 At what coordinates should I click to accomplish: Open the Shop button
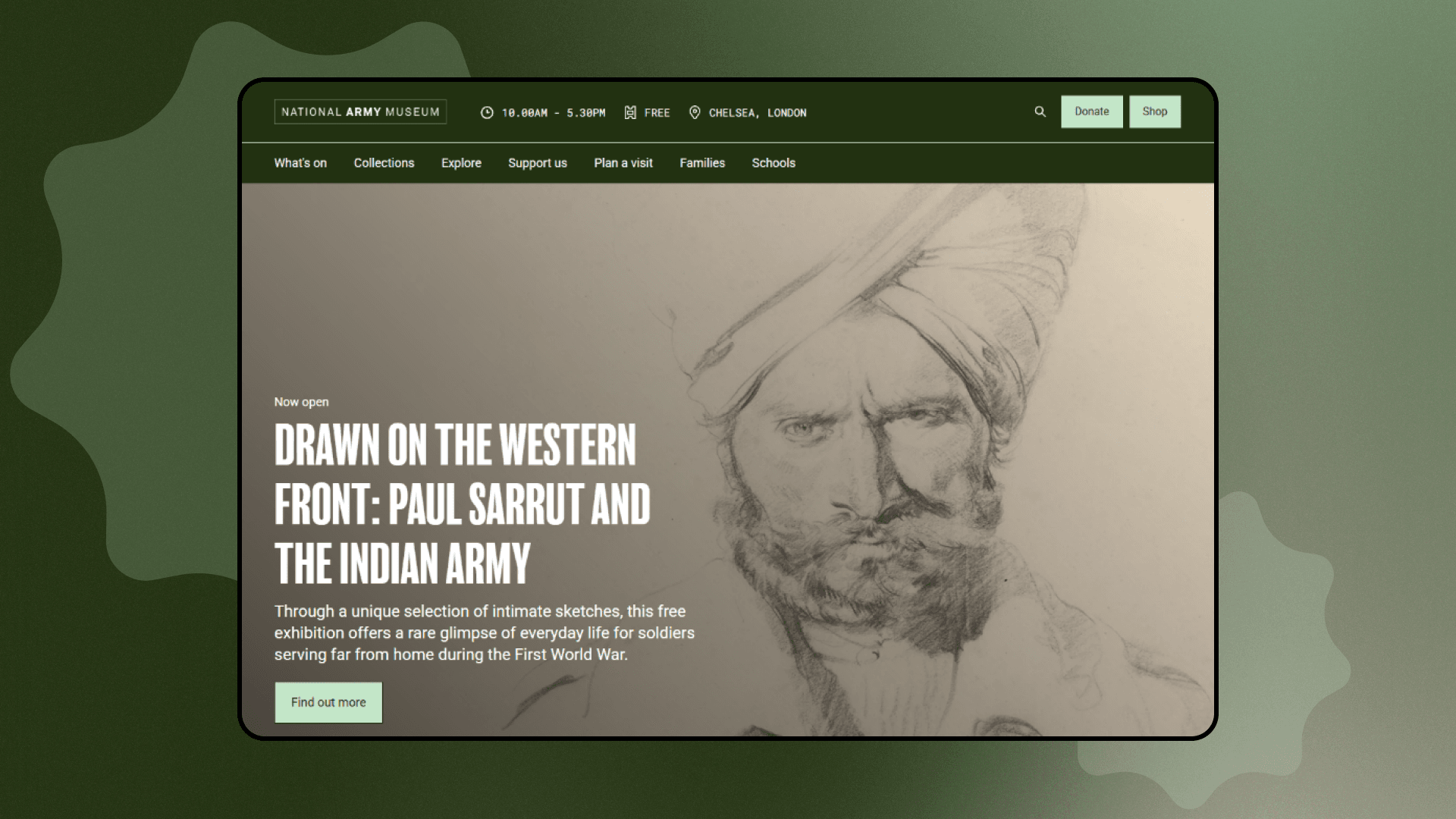coord(1155,111)
